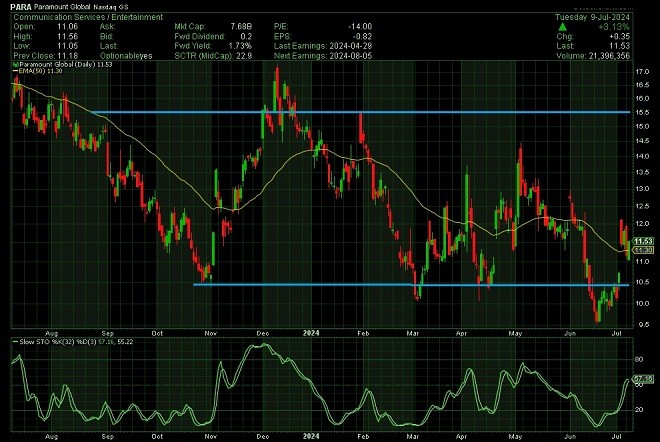The height and width of the screenshot is (442, 660).
Task: Click the 15.5 price axis label
Action: point(642,113)
